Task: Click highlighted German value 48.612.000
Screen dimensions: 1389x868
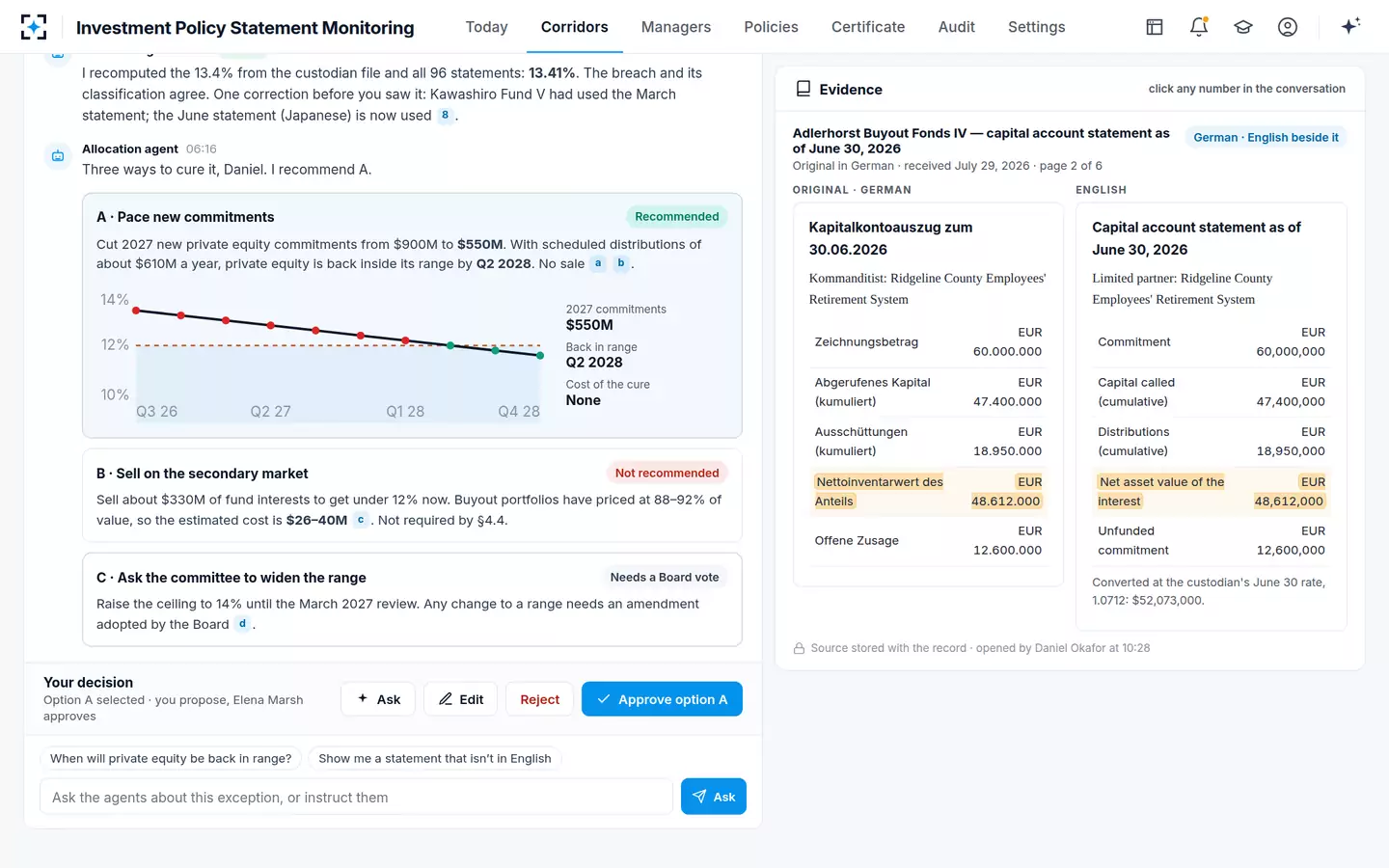Action: (x=1006, y=502)
